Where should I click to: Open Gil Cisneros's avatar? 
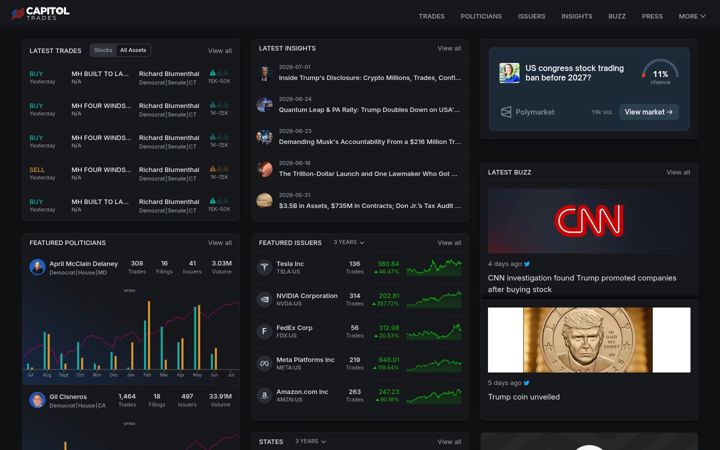[x=37, y=400]
